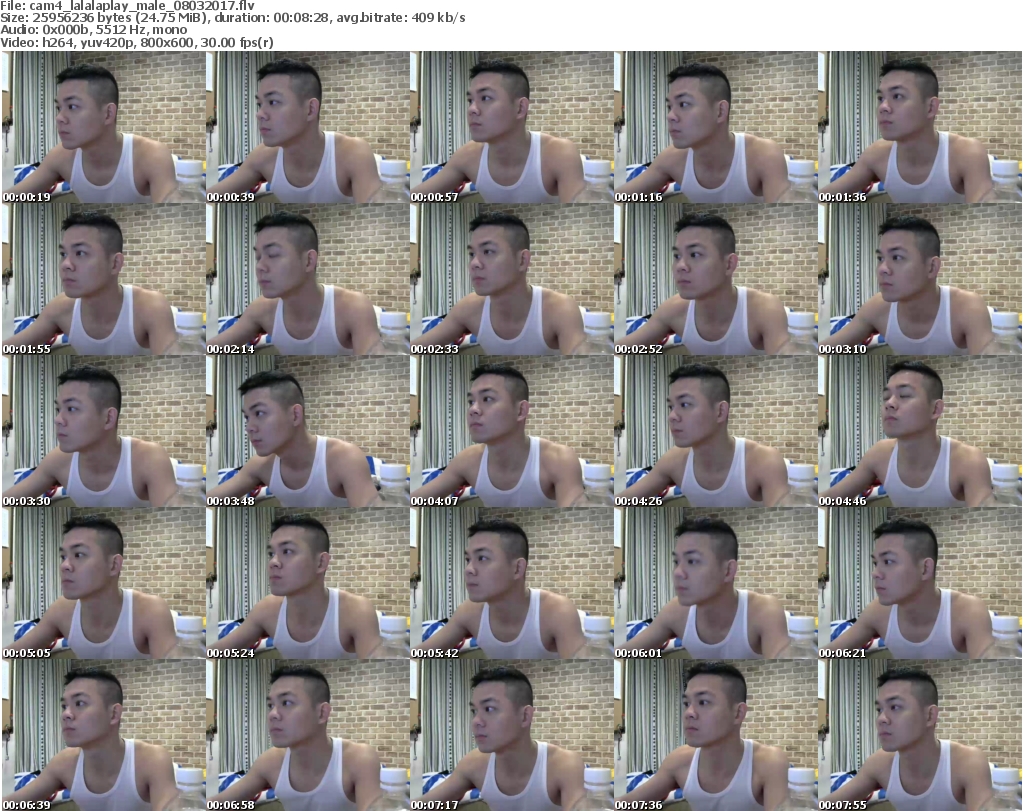Screen dimensions: 1024x811
Task: Choose the thumbnail frame timestamped 00:06:21
Action: click(x=920, y=584)
